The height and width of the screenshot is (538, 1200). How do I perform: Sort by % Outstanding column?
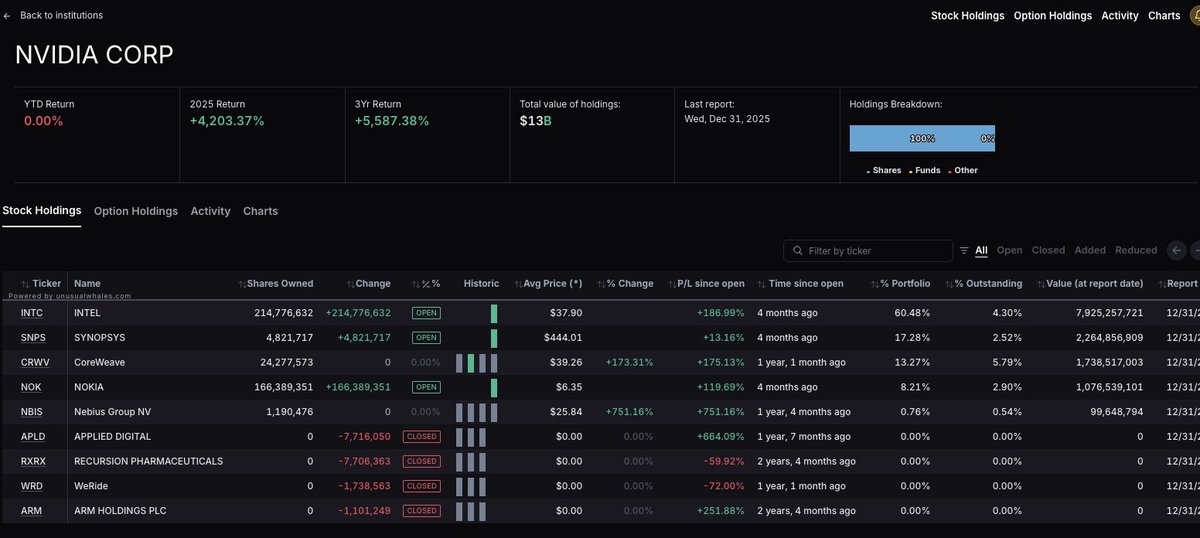click(x=983, y=284)
